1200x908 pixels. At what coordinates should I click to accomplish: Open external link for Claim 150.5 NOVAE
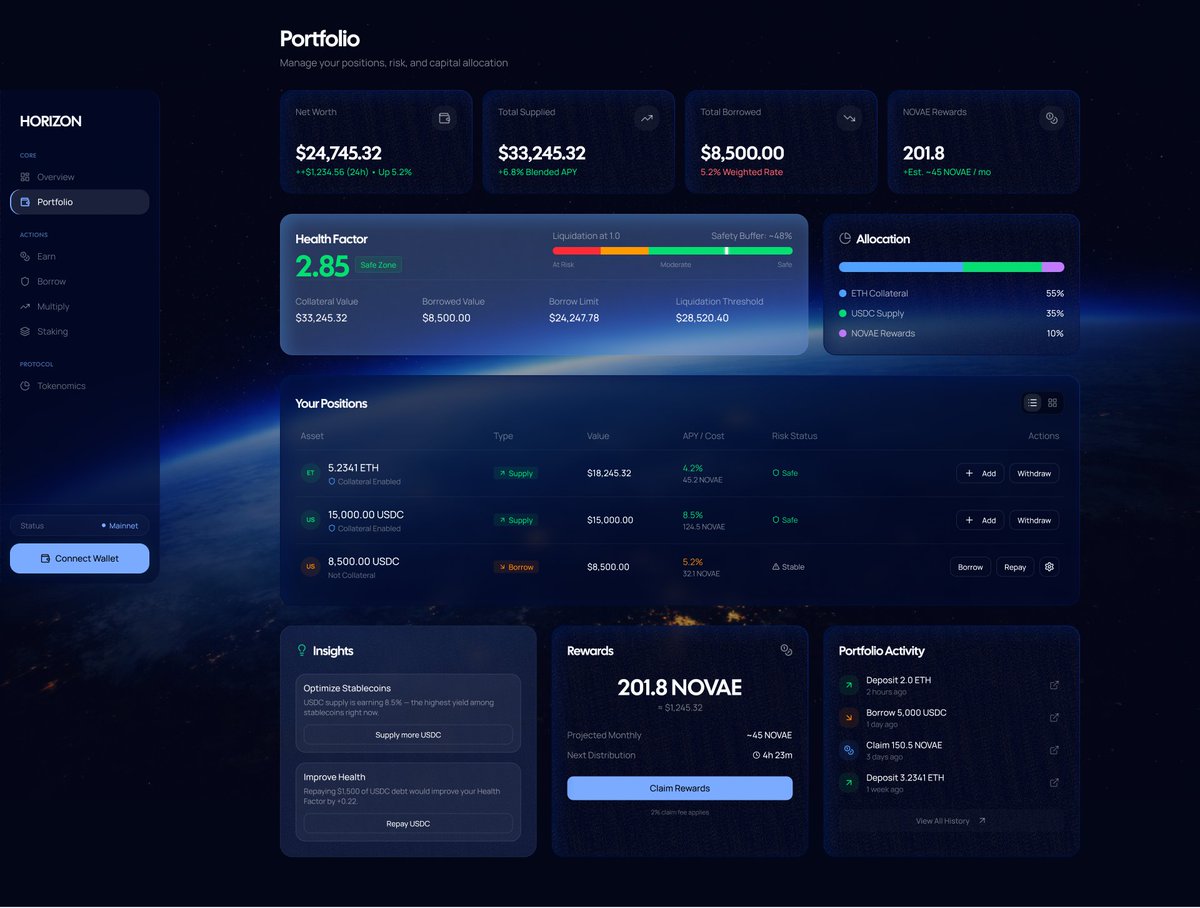(x=1054, y=750)
